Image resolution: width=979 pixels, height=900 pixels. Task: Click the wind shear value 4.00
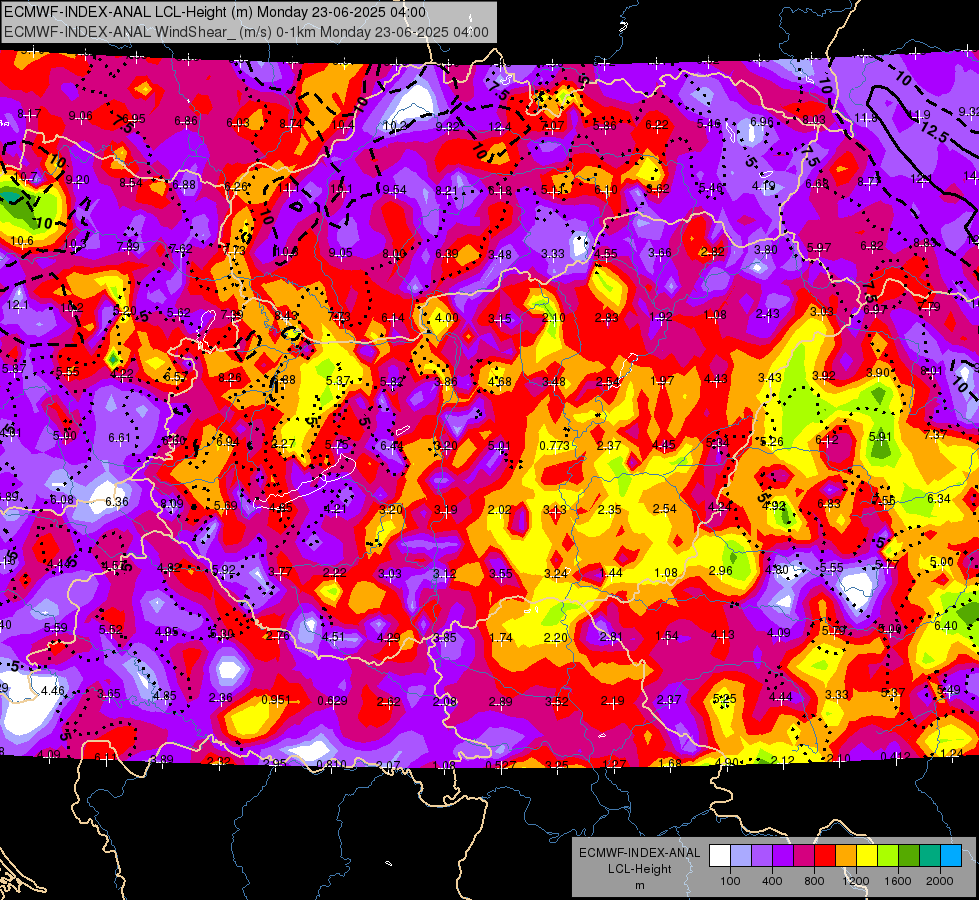pos(446,318)
